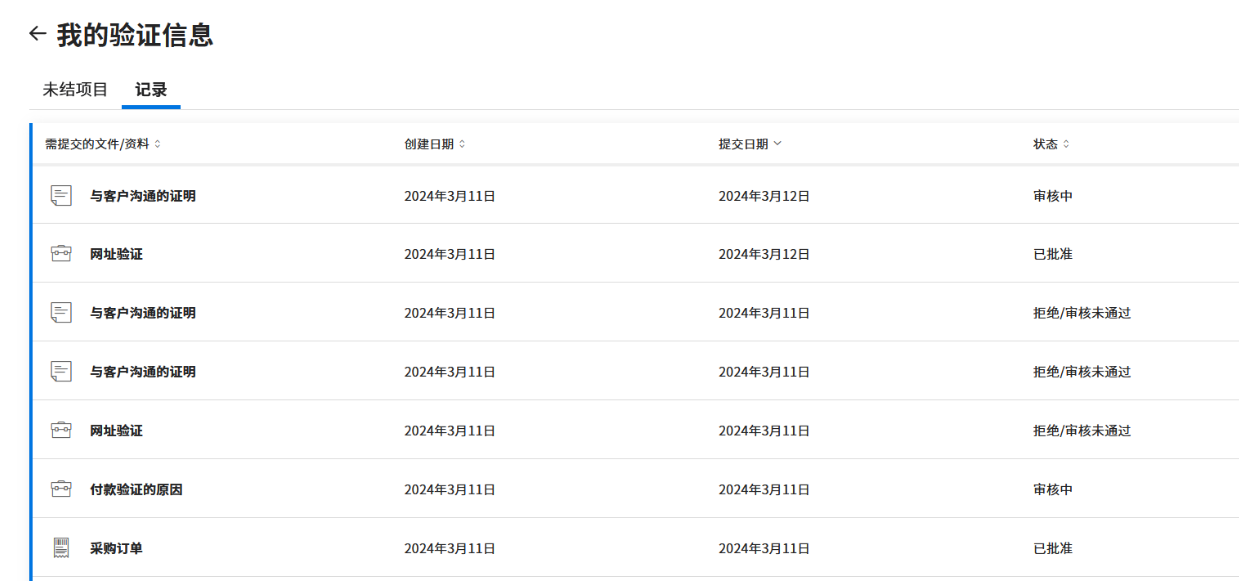Screen dimensions: 1239x581
Task: Click briefcase icon of the 已批准 网址验证 row
Action: coord(62,254)
